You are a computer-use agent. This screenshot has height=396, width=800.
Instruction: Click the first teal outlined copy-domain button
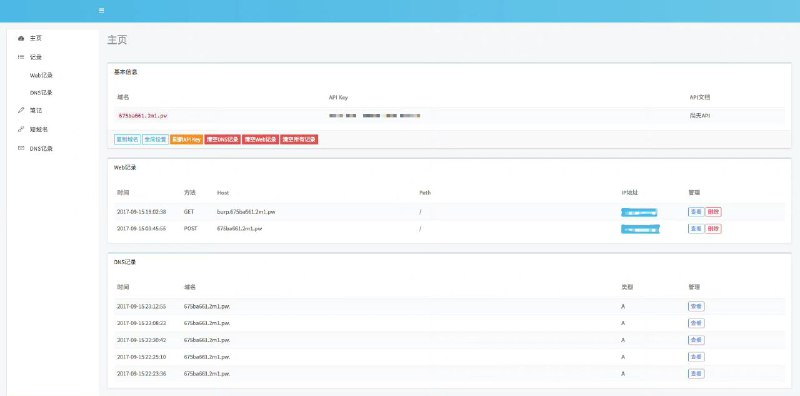coord(128,139)
